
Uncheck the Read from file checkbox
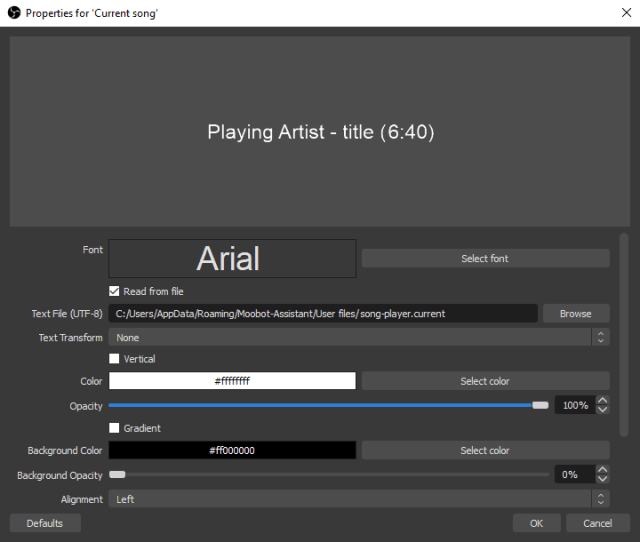[114, 291]
